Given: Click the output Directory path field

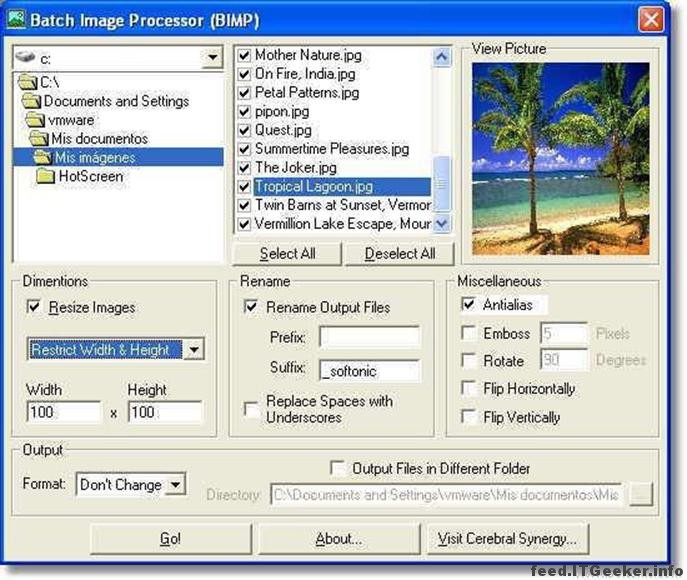Looking at the screenshot, I should [x=446, y=495].
